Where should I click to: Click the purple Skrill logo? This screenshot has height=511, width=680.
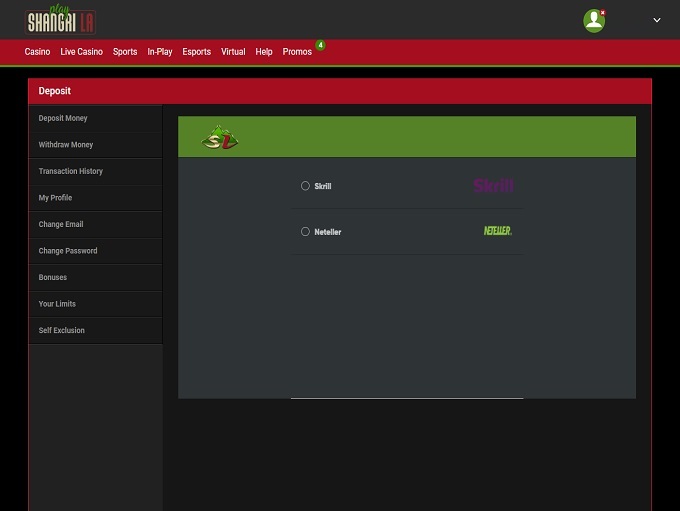point(493,186)
